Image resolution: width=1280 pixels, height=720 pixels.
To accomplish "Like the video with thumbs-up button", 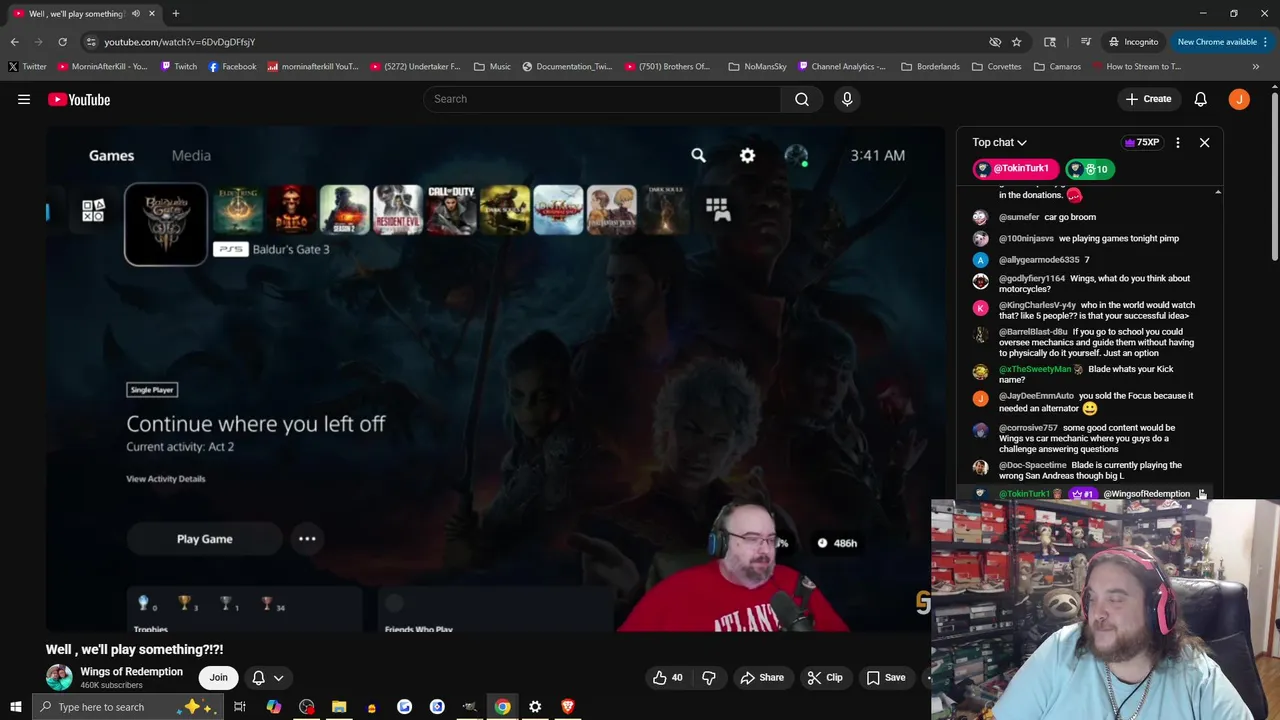I will (667, 678).
